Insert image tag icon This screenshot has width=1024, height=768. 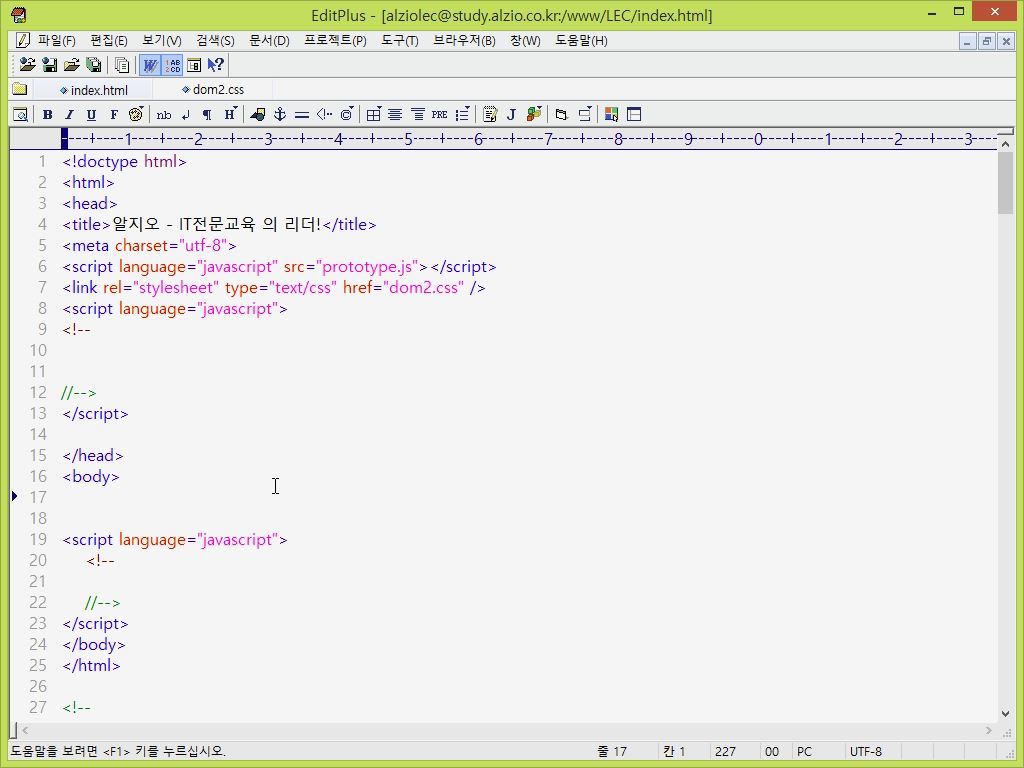[258, 115]
